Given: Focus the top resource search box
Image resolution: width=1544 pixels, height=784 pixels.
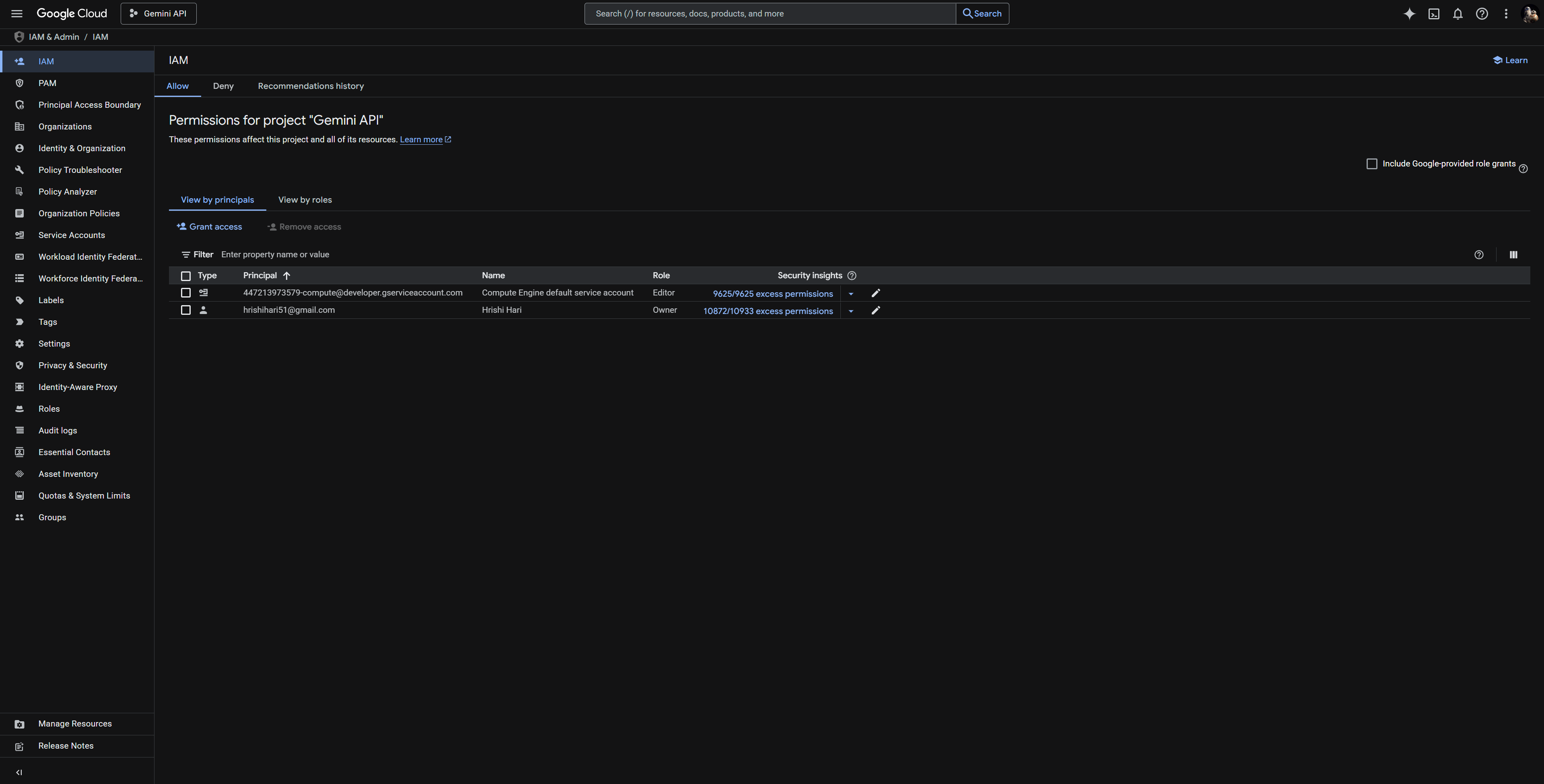Looking at the screenshot, I should pyautogui.click(x=770, y=13).
